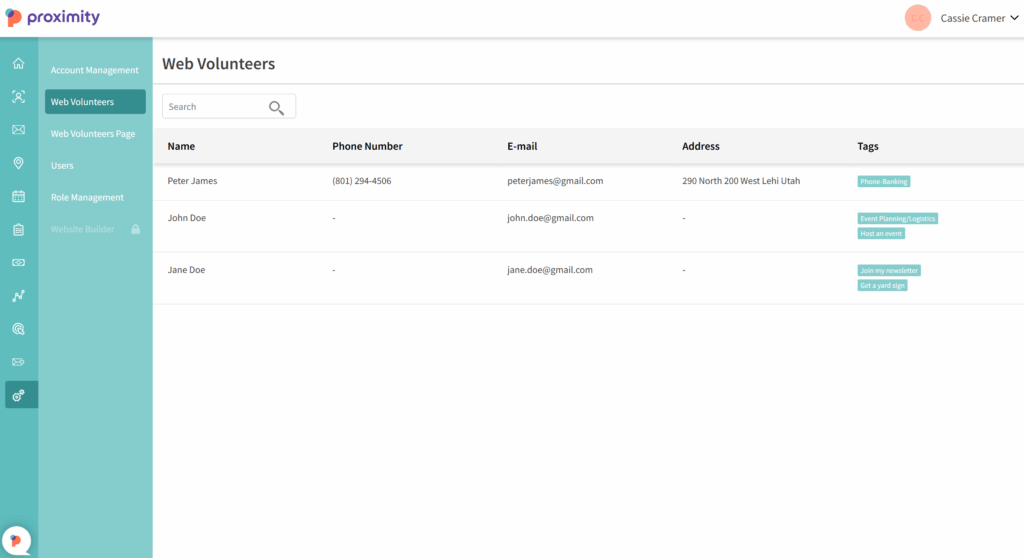Go to the Users menu item
This screenshot has width=1024, height=558.
coord(62,166)
